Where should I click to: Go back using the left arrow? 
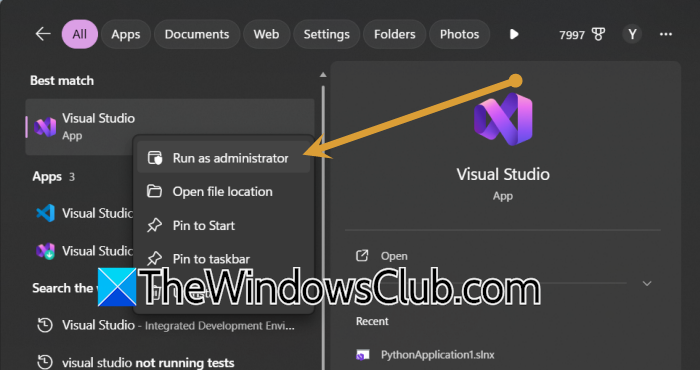point(43,34)
